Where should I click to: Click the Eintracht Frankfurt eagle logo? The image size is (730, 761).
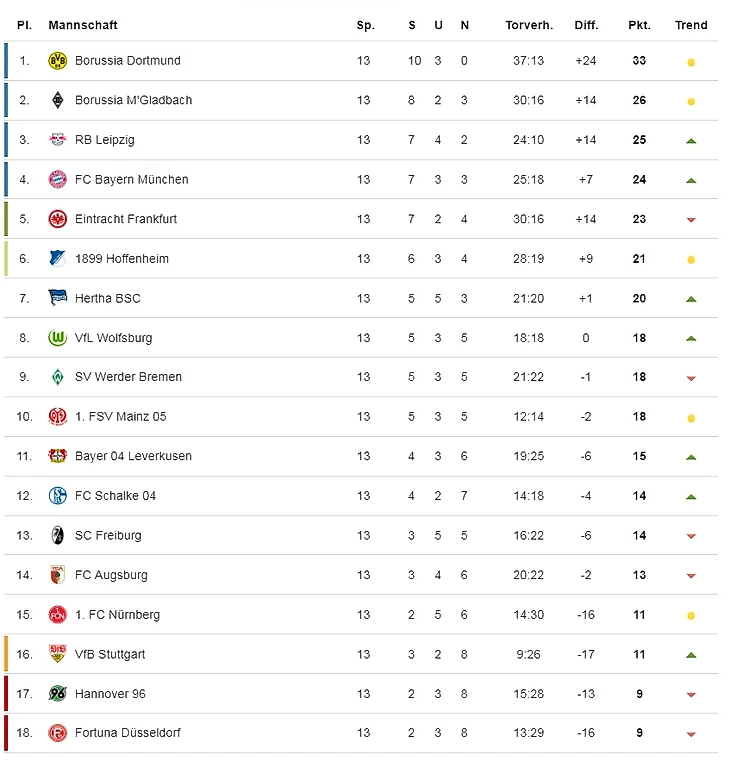click(57, 219)
